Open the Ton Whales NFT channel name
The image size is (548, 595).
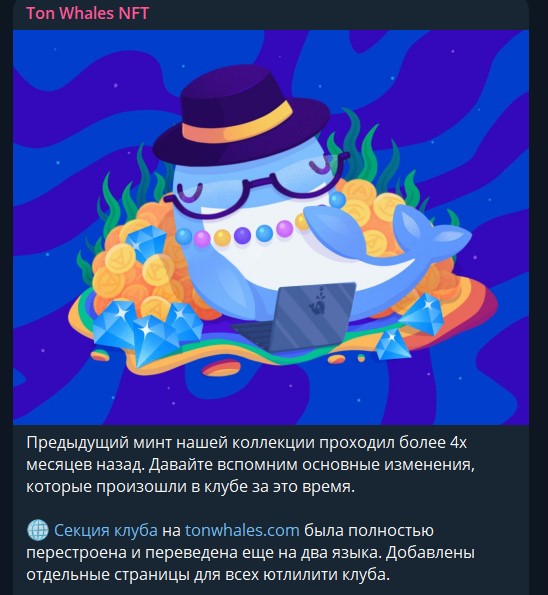[x=88, y=13]
